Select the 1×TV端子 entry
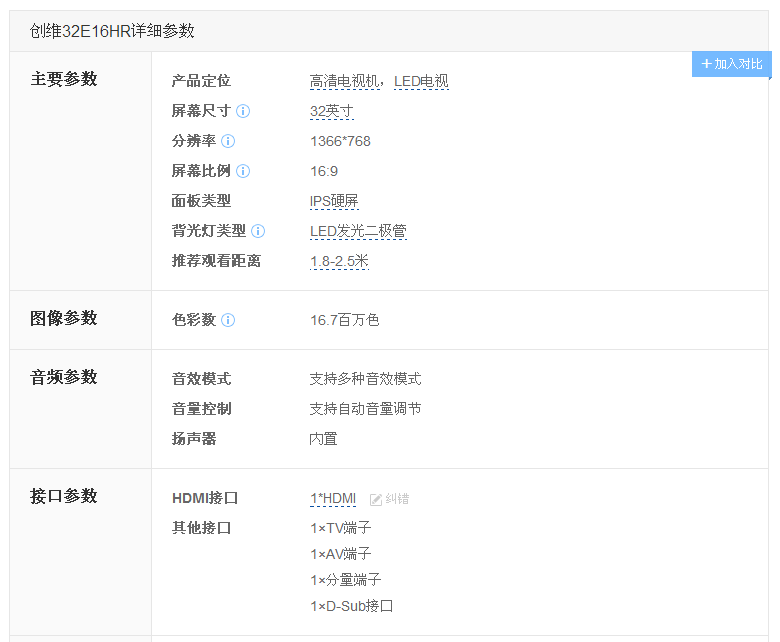Viewport: 780px width, 642px height. 341,528
